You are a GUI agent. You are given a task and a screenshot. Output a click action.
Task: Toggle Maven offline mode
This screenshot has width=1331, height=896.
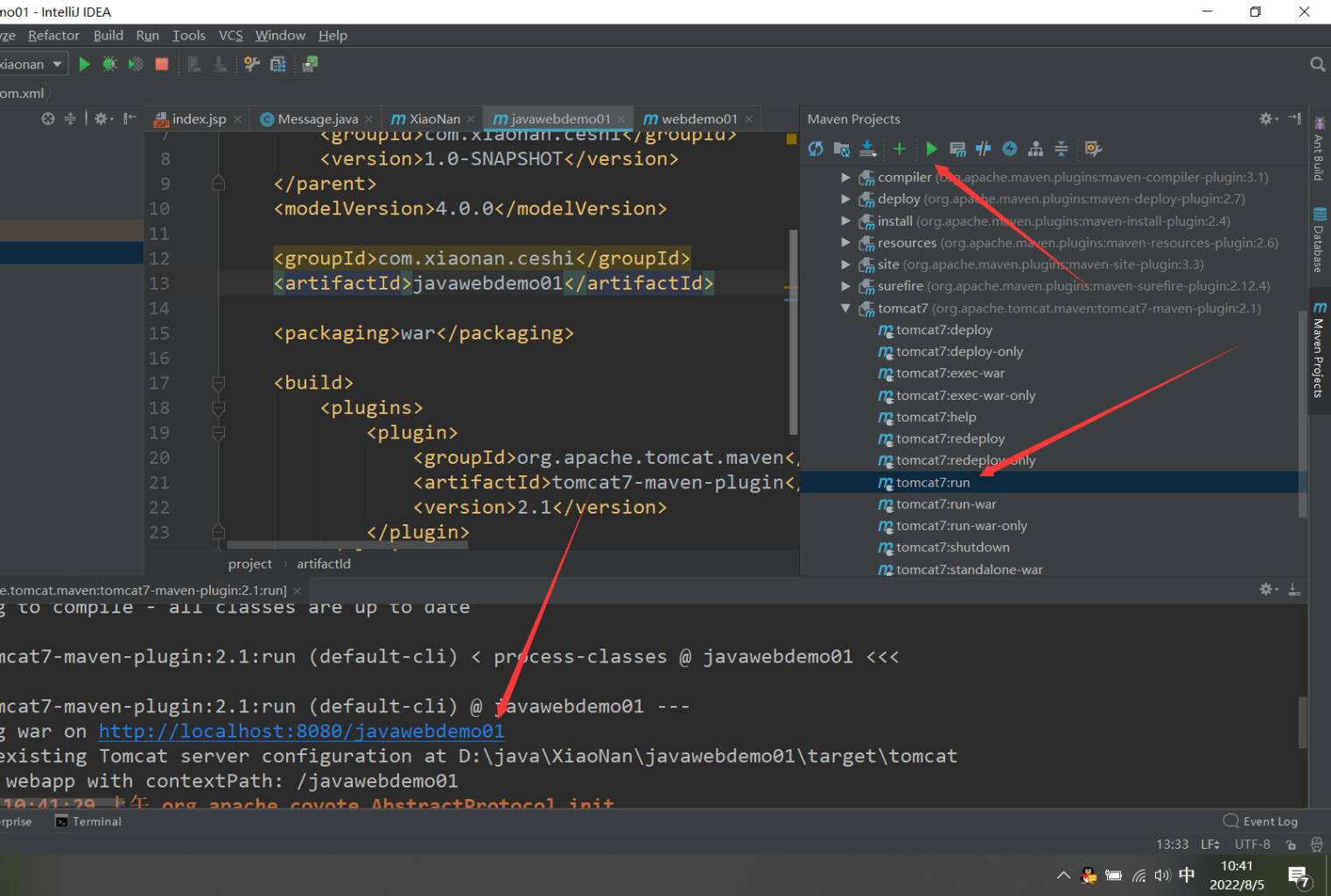point(984,149)
